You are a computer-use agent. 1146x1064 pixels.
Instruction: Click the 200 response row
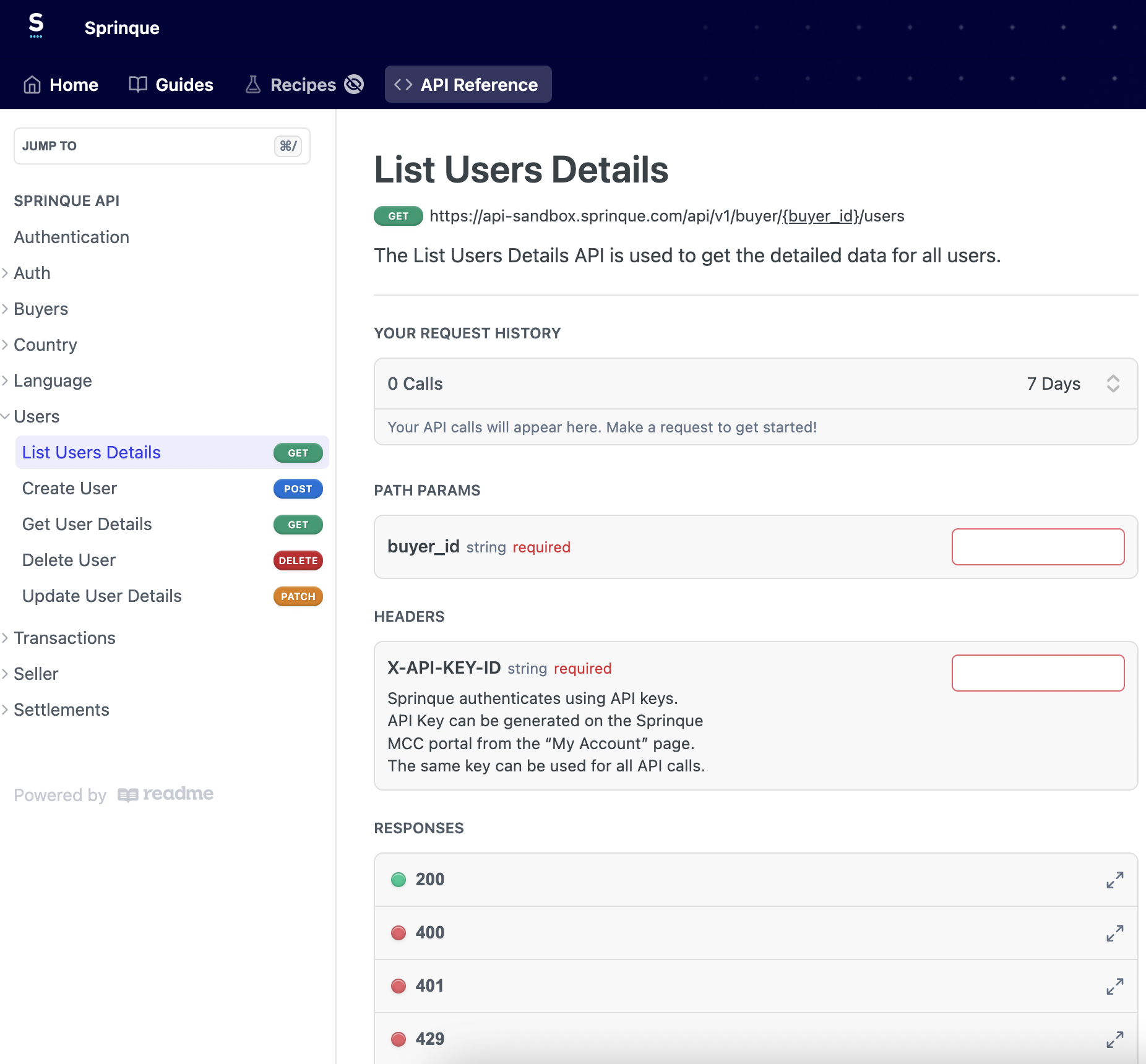pos(756,880)
